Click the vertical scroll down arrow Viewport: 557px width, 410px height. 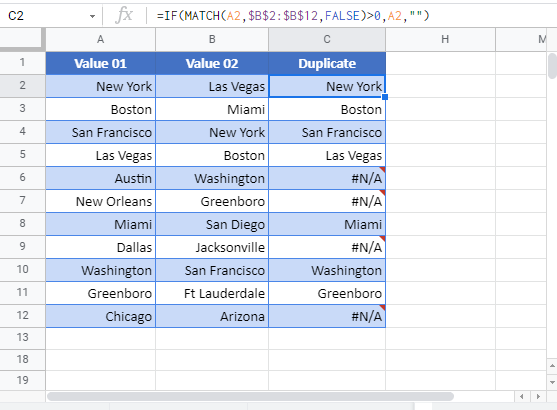click(552, 382)
